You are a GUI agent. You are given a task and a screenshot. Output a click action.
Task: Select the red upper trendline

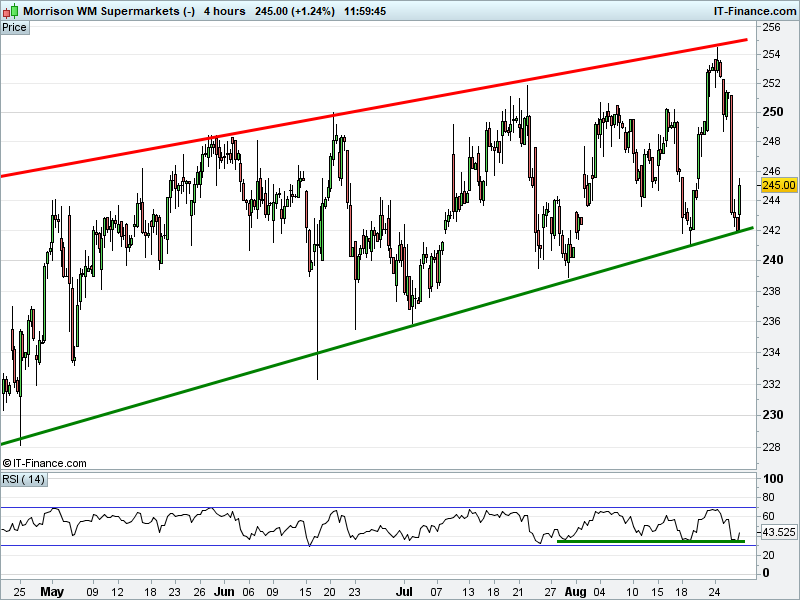(374, 108)
